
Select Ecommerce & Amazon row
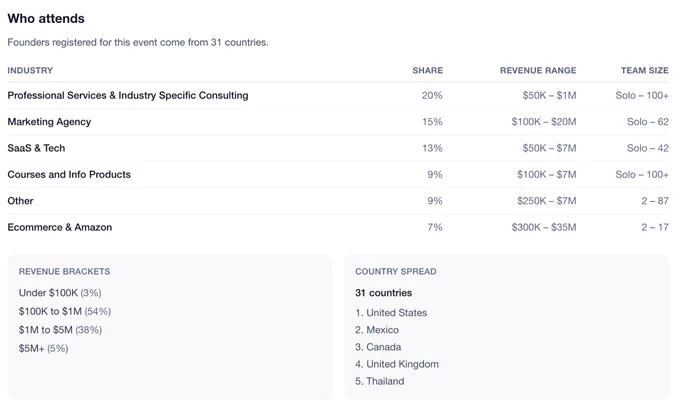click(338, 227)
